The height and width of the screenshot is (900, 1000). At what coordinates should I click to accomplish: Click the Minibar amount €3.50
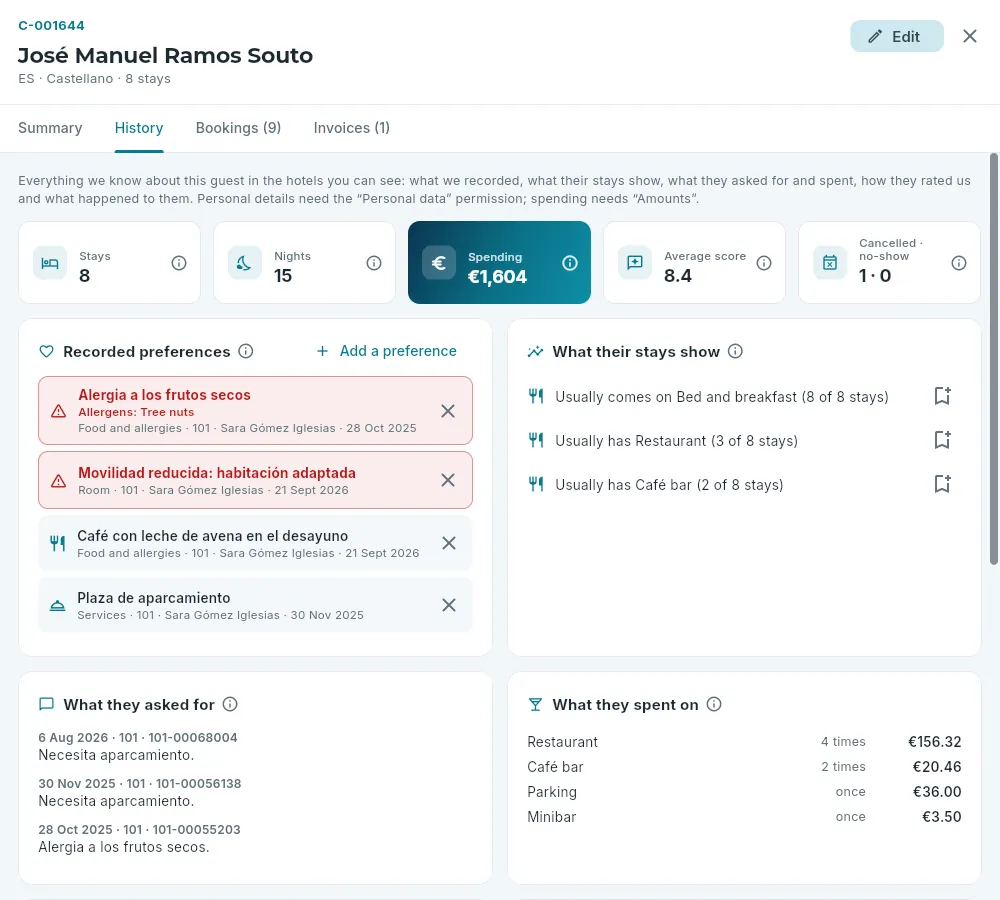click(941, 816)
